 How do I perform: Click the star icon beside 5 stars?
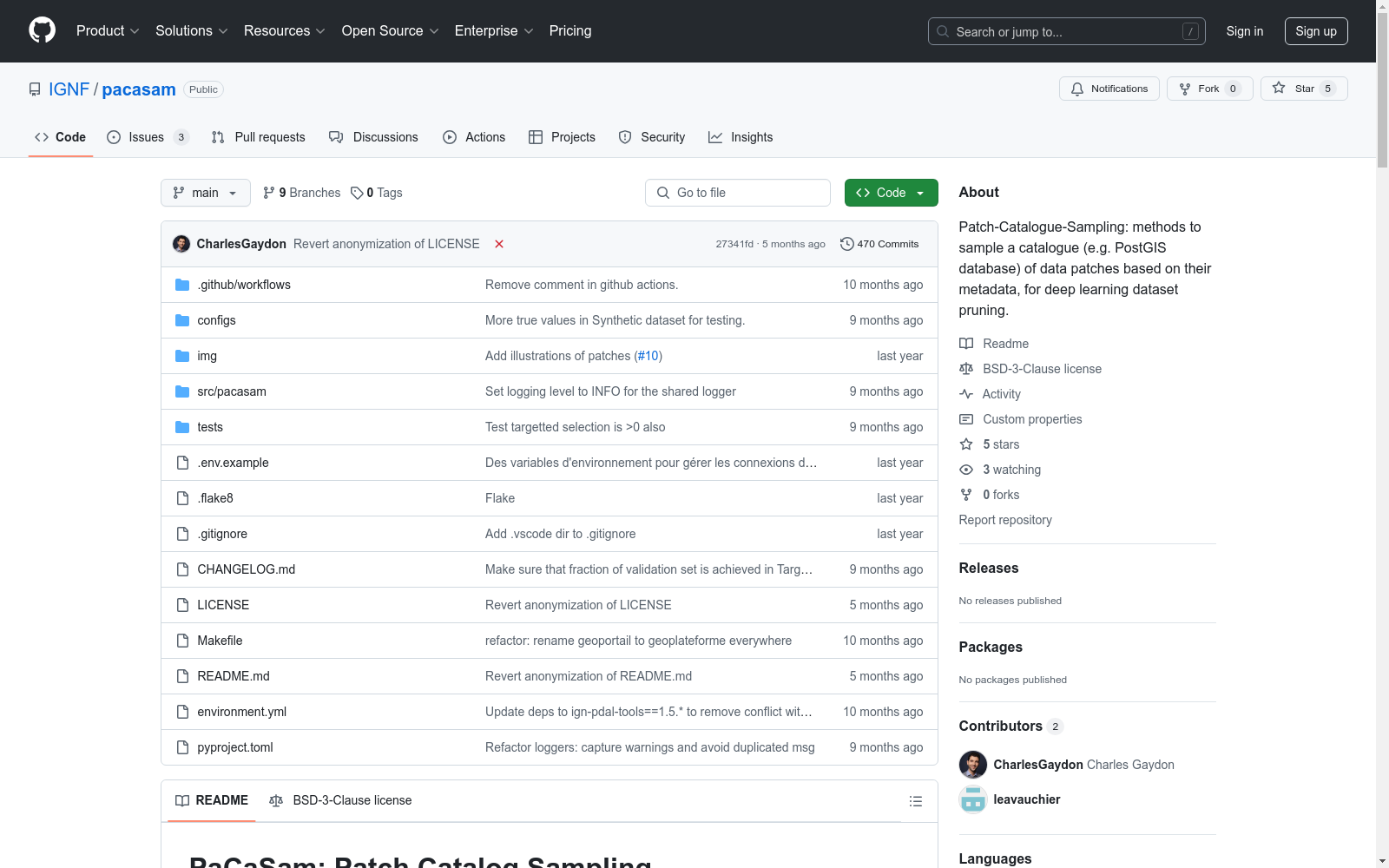[x=966, y=444]
